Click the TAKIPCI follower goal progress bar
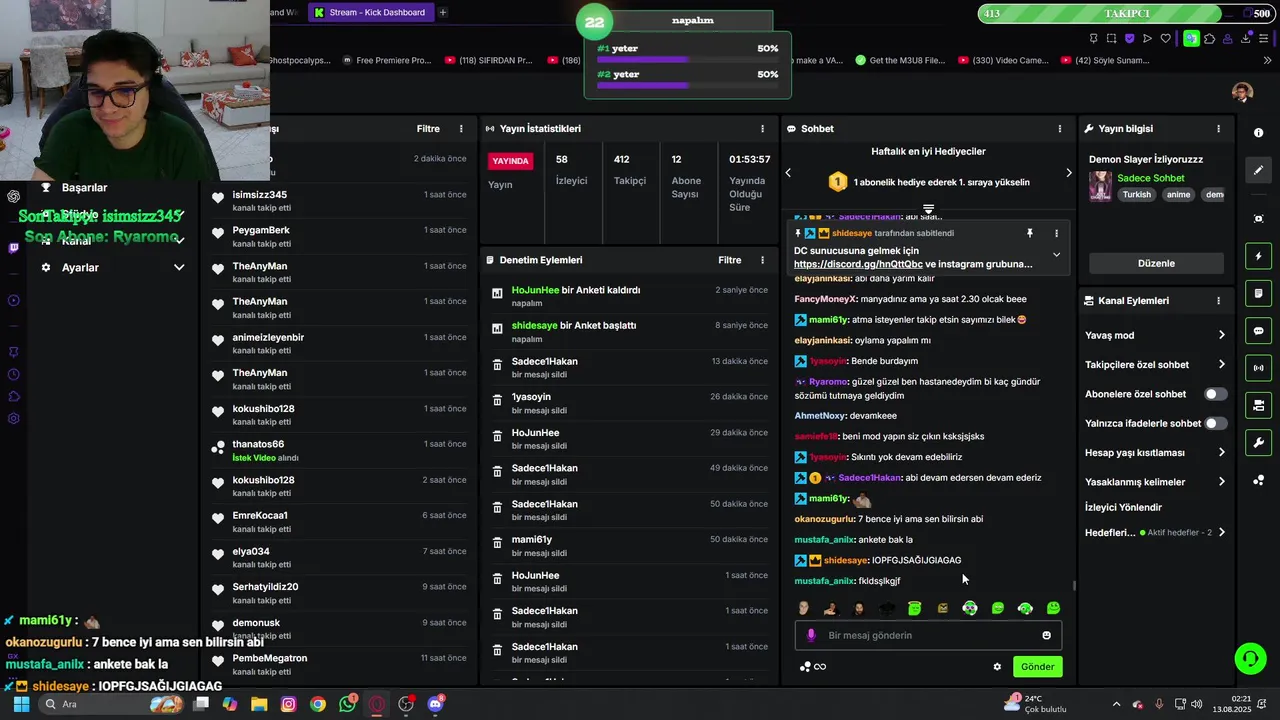Image resolution: width=1280 pixels, height=720 pixels. click(x=1126, y=13)
